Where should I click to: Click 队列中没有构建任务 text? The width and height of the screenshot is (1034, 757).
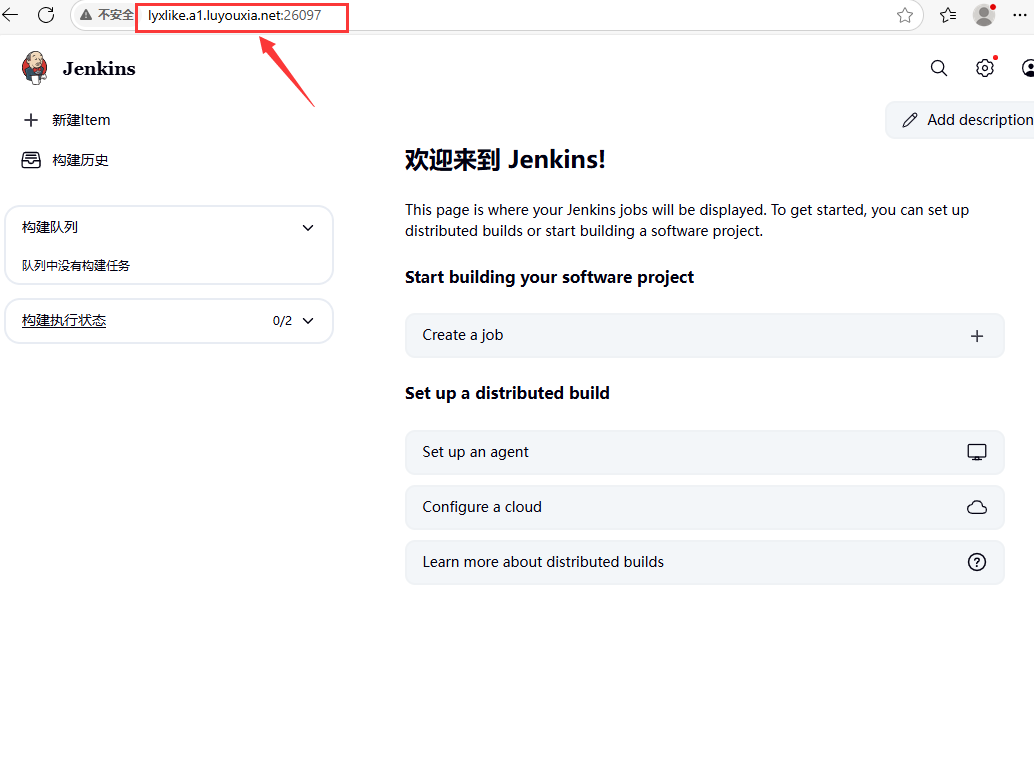[76, 266]
